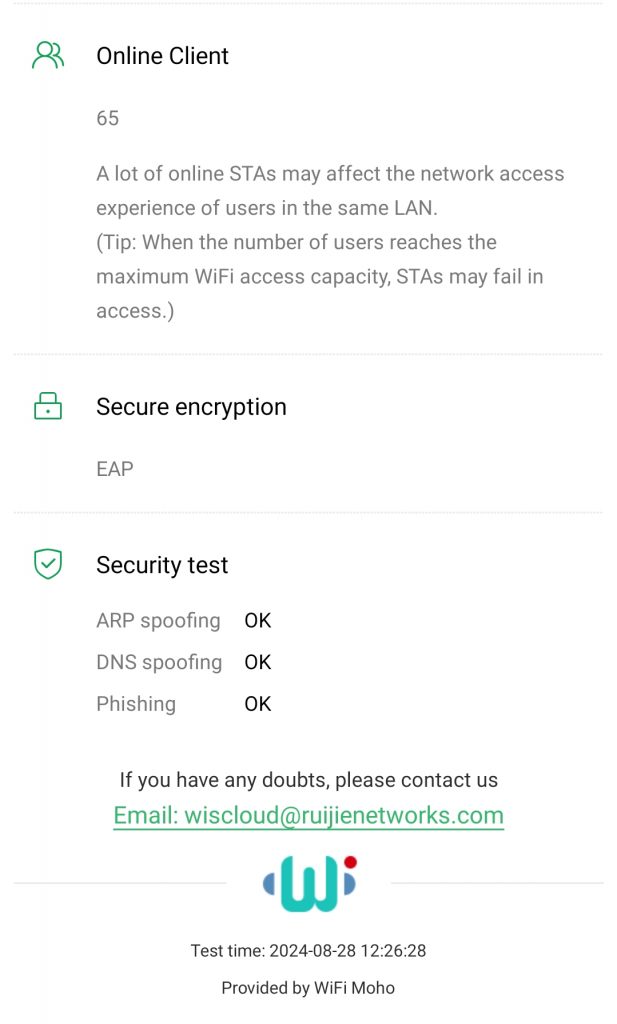617x1024 pixels.
Task: Select the Online Client heading
Action: (x=162, y=56)
